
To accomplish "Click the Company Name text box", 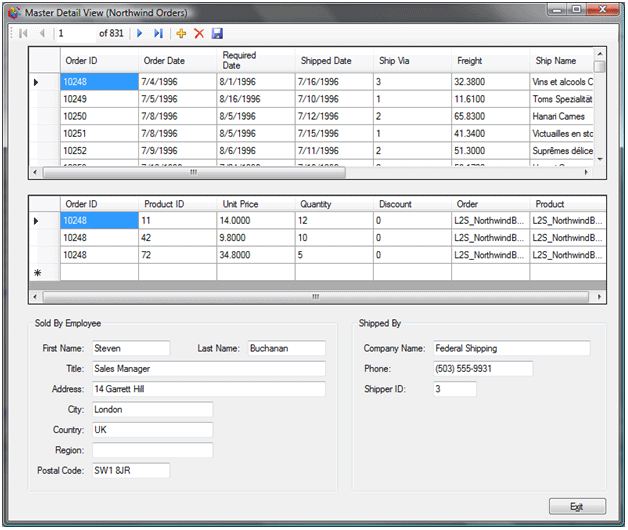I will point(510,349).
